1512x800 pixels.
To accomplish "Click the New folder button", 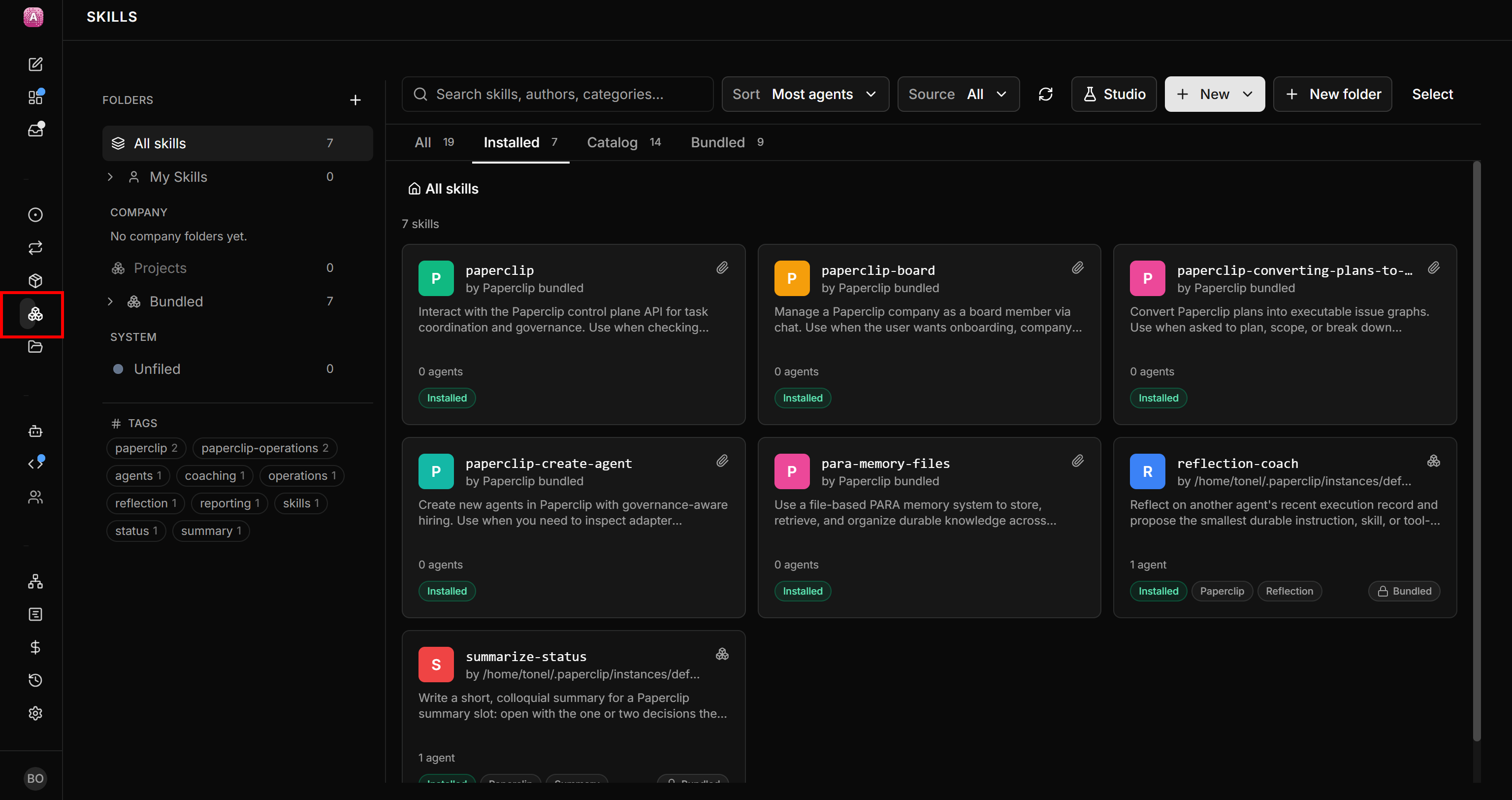I will pos(1332,94).
